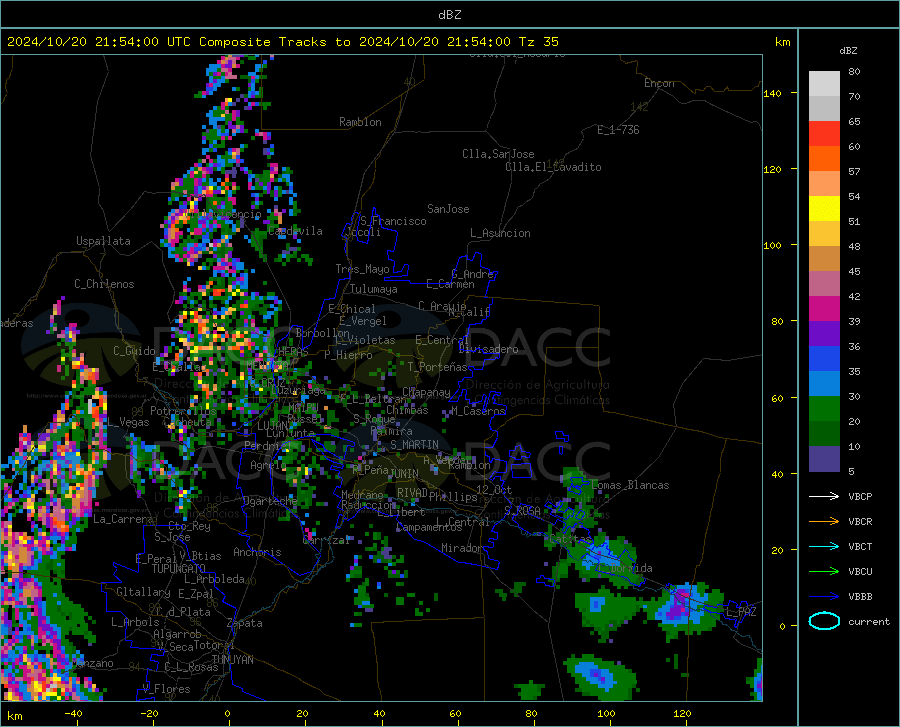900x727 pixels.
Task: Click the SanJose label near L_Asuncion
Action: (448, 209)
